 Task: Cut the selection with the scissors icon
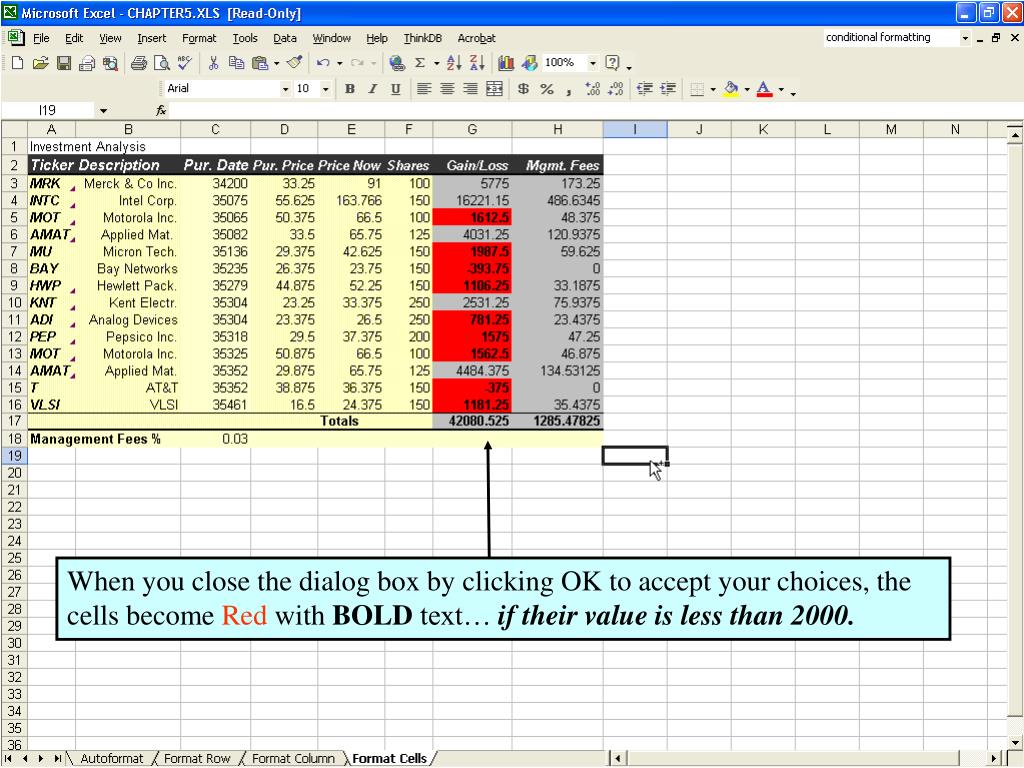213,63
